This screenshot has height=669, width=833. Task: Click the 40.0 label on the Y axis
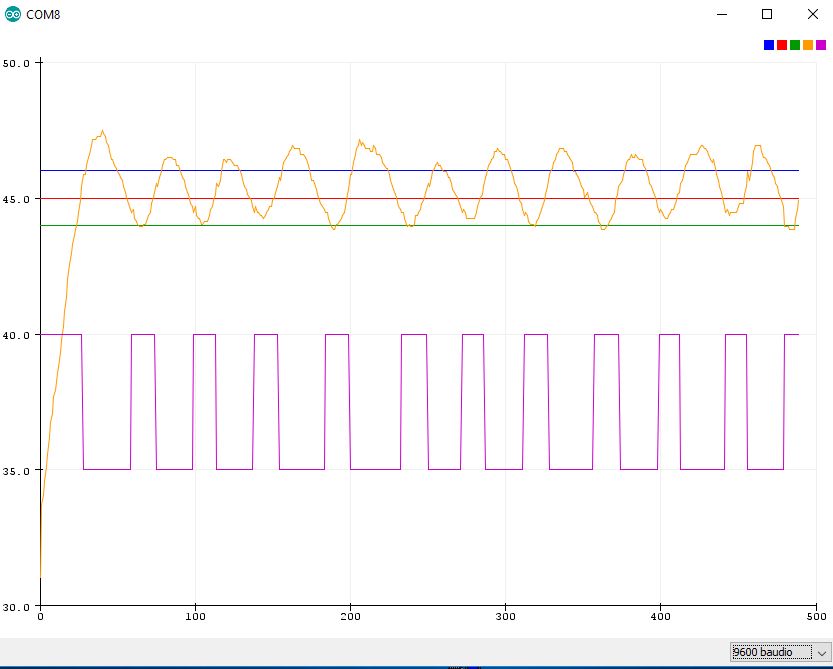click(x=17, y=335)
